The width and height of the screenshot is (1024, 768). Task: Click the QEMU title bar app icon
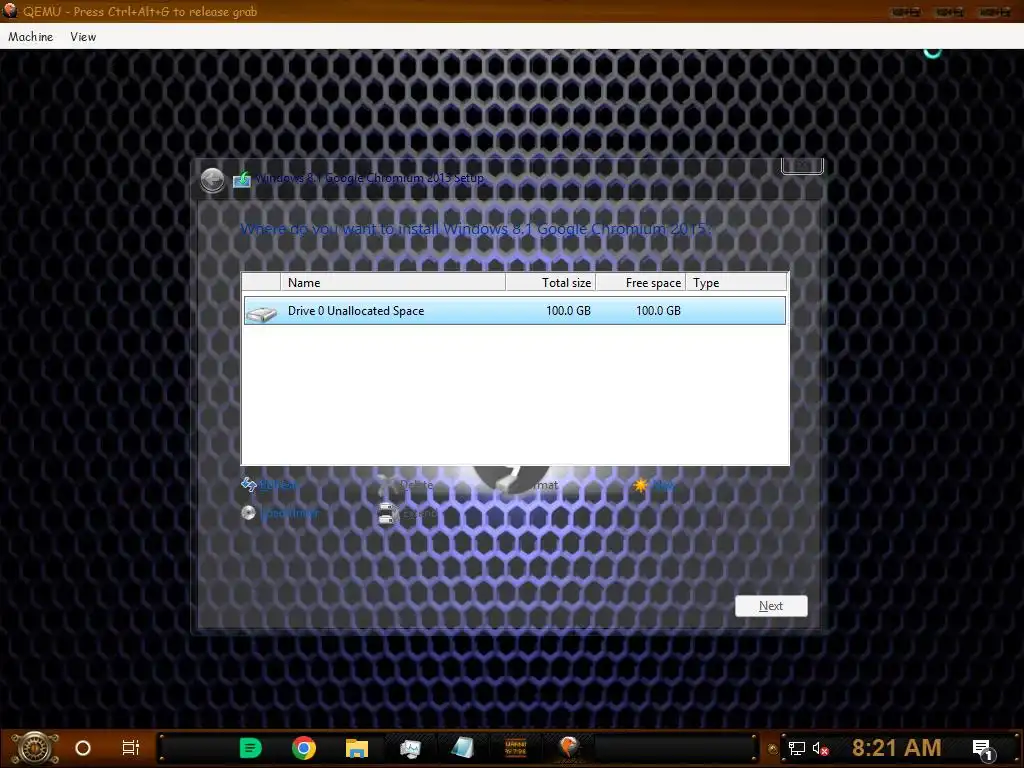pos(10,11)
